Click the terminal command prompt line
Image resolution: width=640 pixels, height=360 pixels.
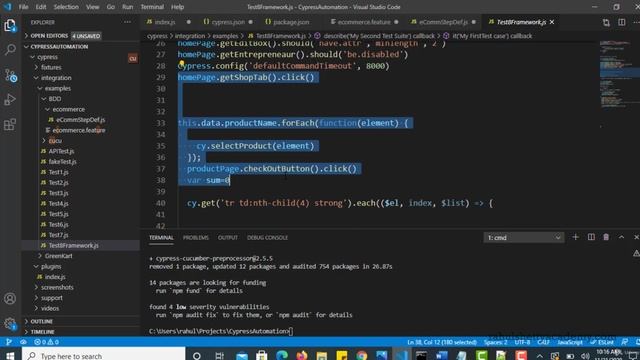221,331
